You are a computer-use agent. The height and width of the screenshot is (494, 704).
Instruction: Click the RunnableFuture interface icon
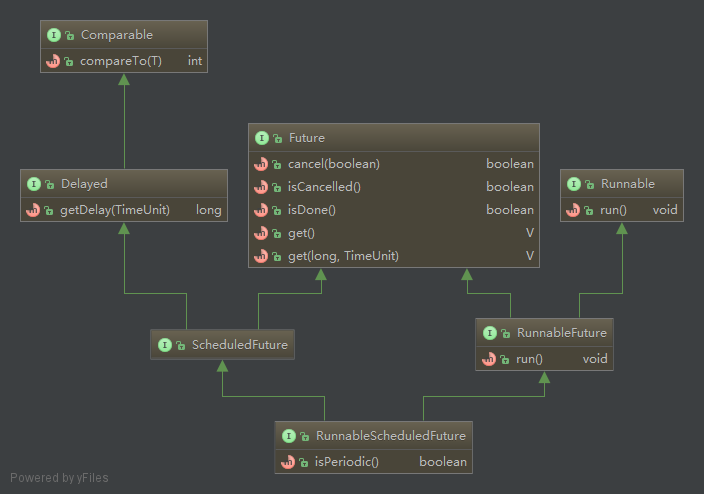pyautogui.click(x=490, y=333)
